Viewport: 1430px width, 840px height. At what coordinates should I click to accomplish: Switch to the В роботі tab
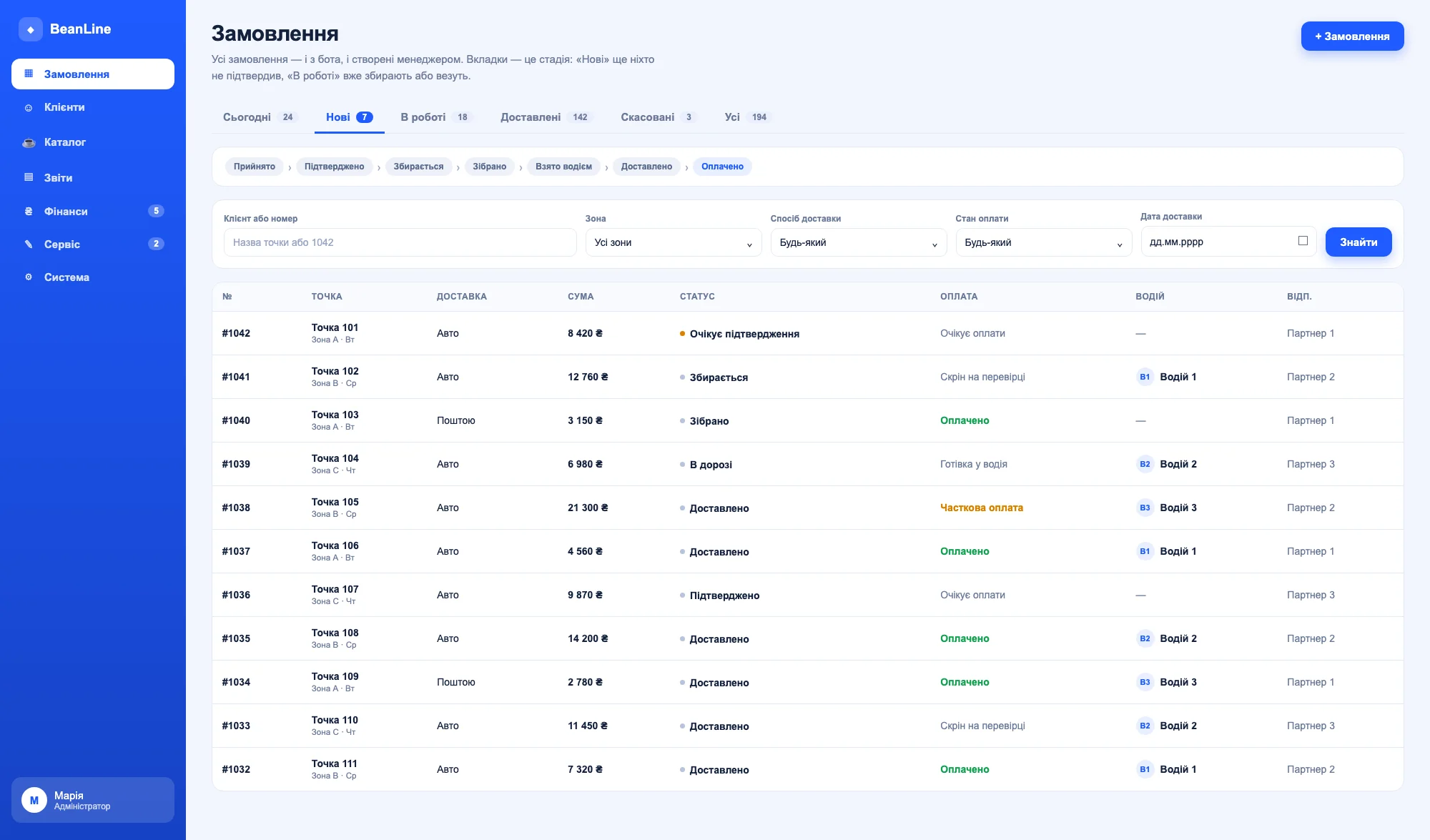point(435,117)
